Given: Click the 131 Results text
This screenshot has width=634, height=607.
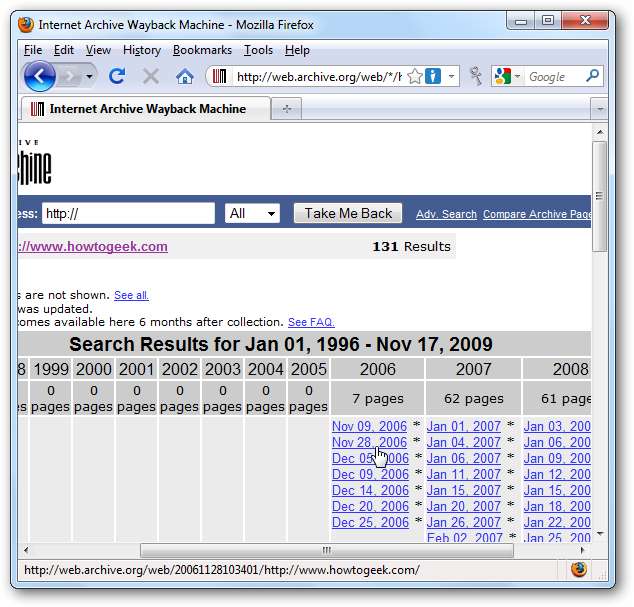Looking at the screenshot, I should (x=411, y=246).
